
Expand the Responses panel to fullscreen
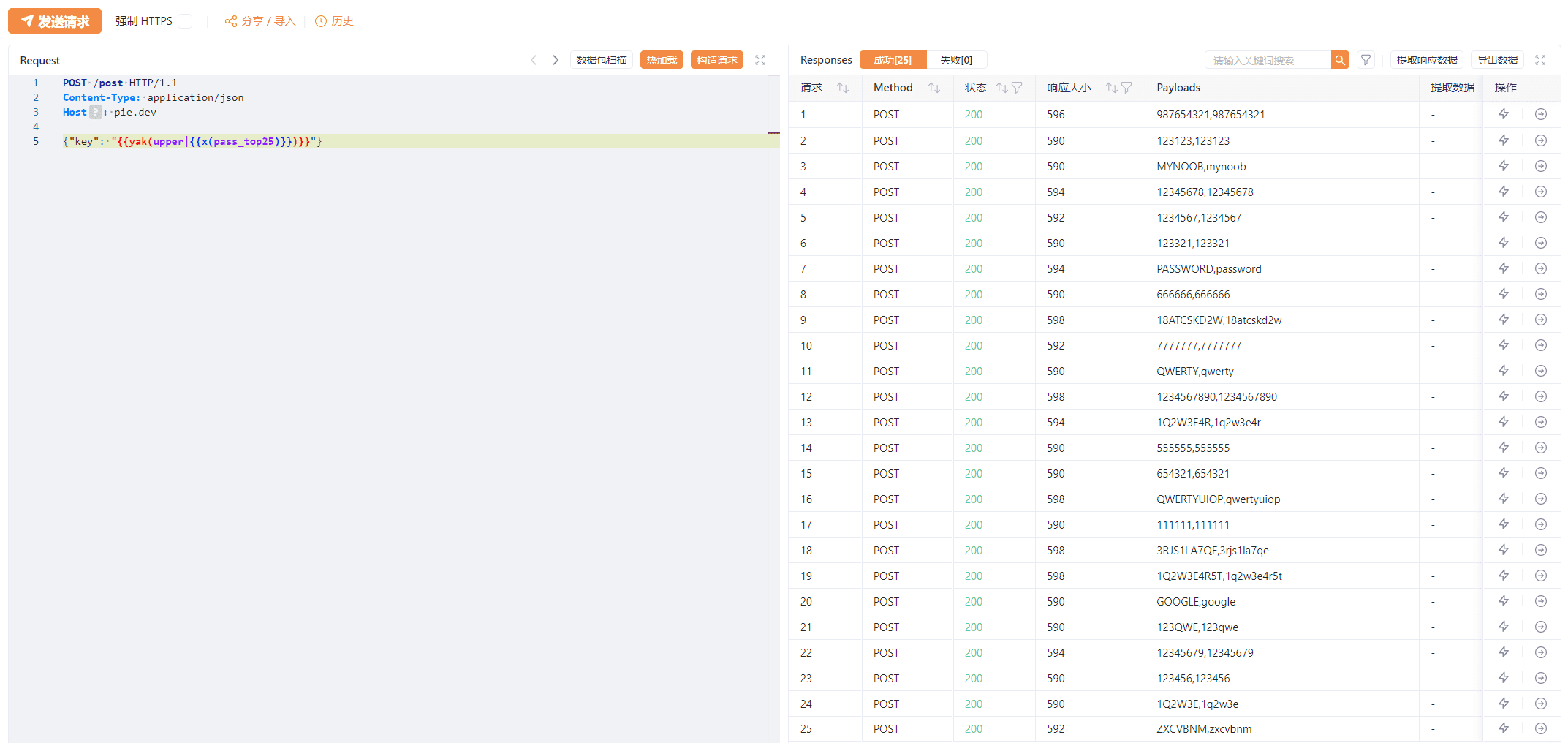tap(1540, 60)
